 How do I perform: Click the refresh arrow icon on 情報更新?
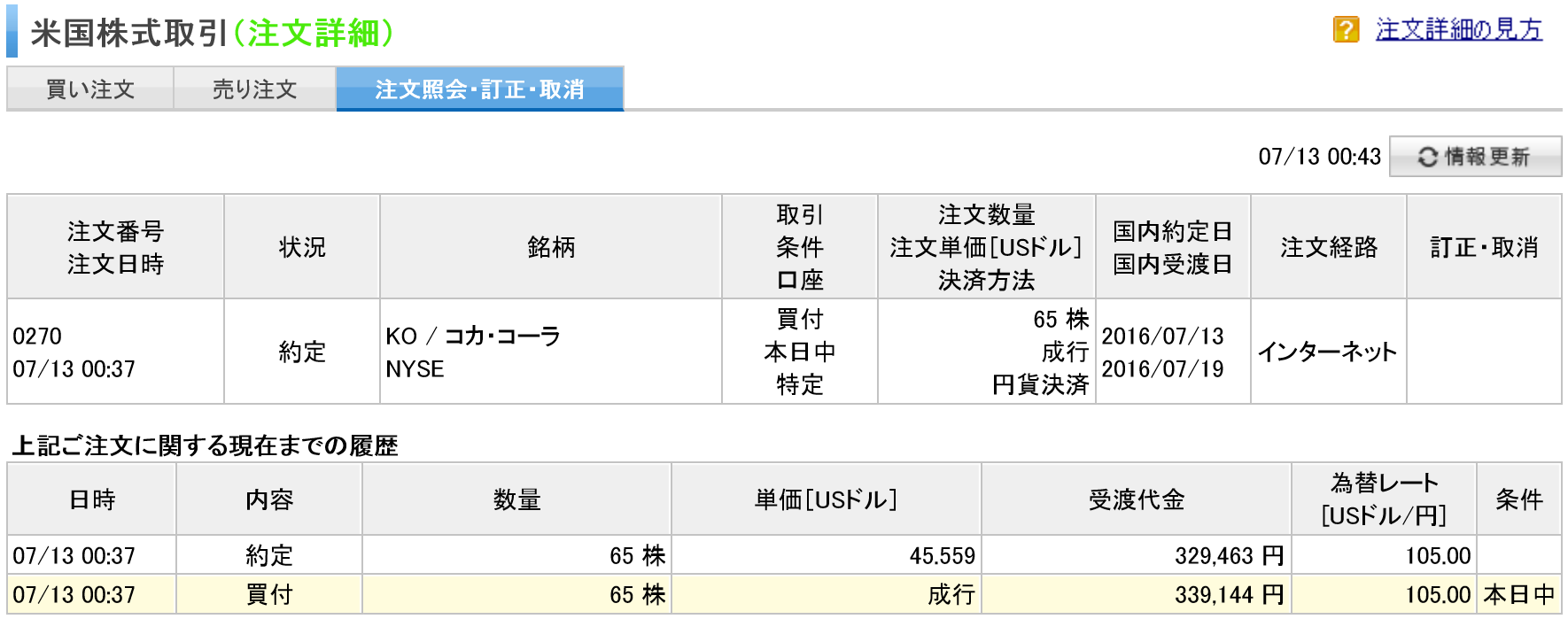tap(1427, 157)
